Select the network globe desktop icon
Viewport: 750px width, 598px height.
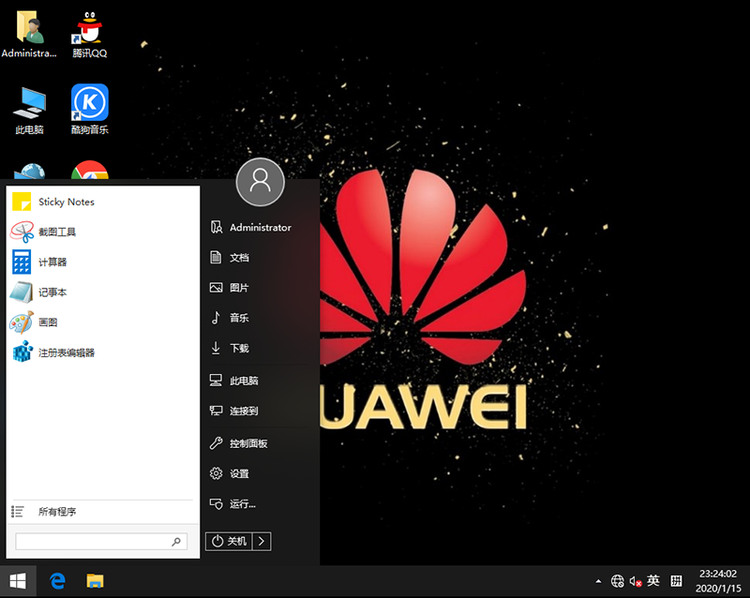(x=30, y=171)
